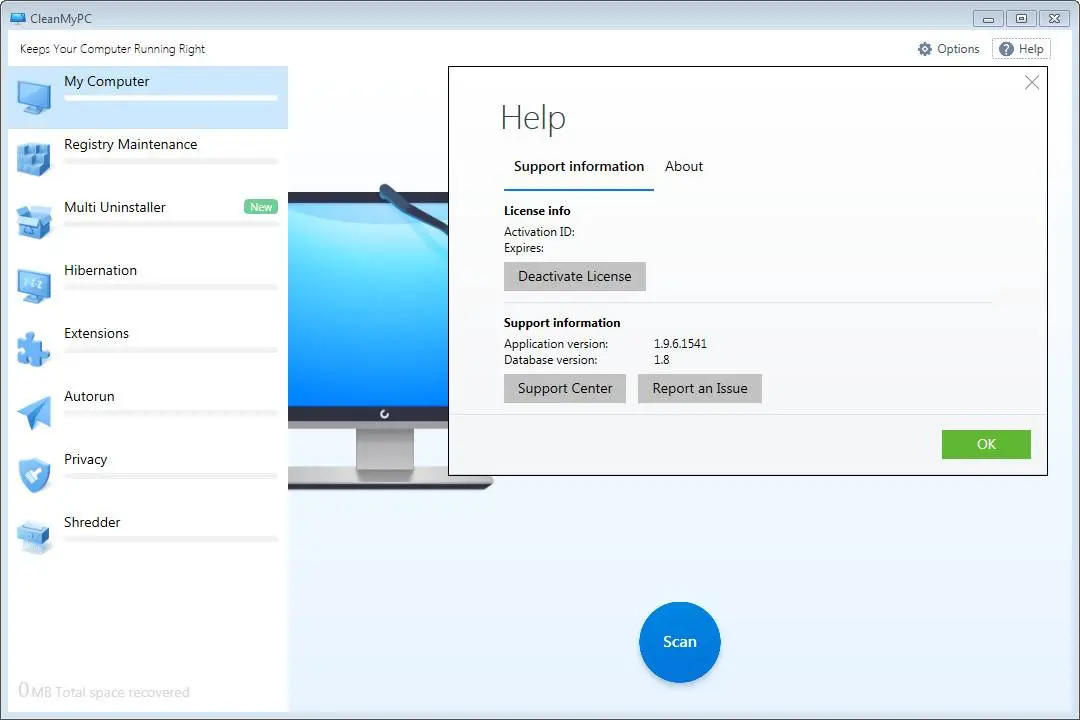Click the License info heading
The height and width of the screenshot is (720, 1080).
(x=537, y=211)
